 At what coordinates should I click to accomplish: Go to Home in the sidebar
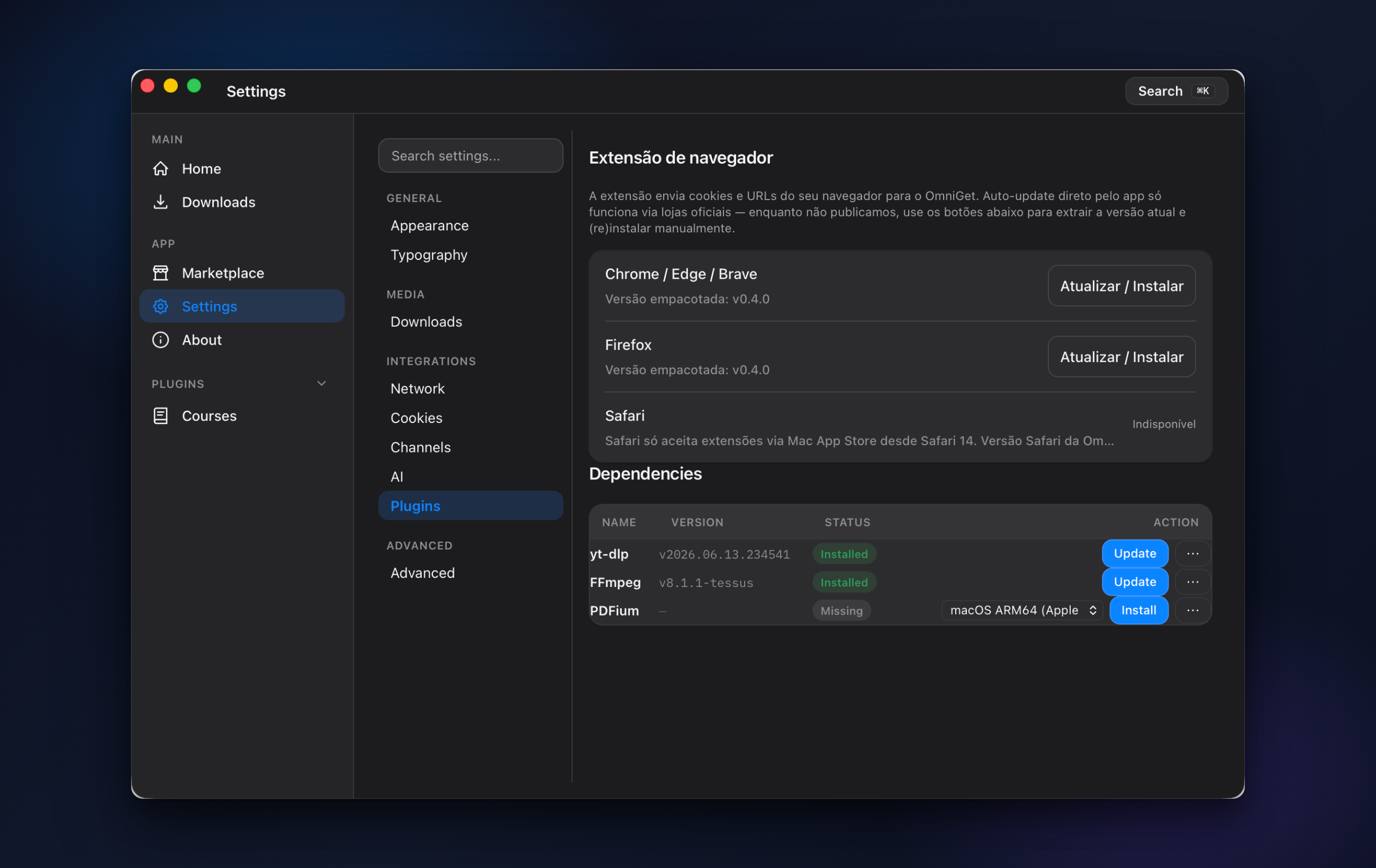pos(242,168)
